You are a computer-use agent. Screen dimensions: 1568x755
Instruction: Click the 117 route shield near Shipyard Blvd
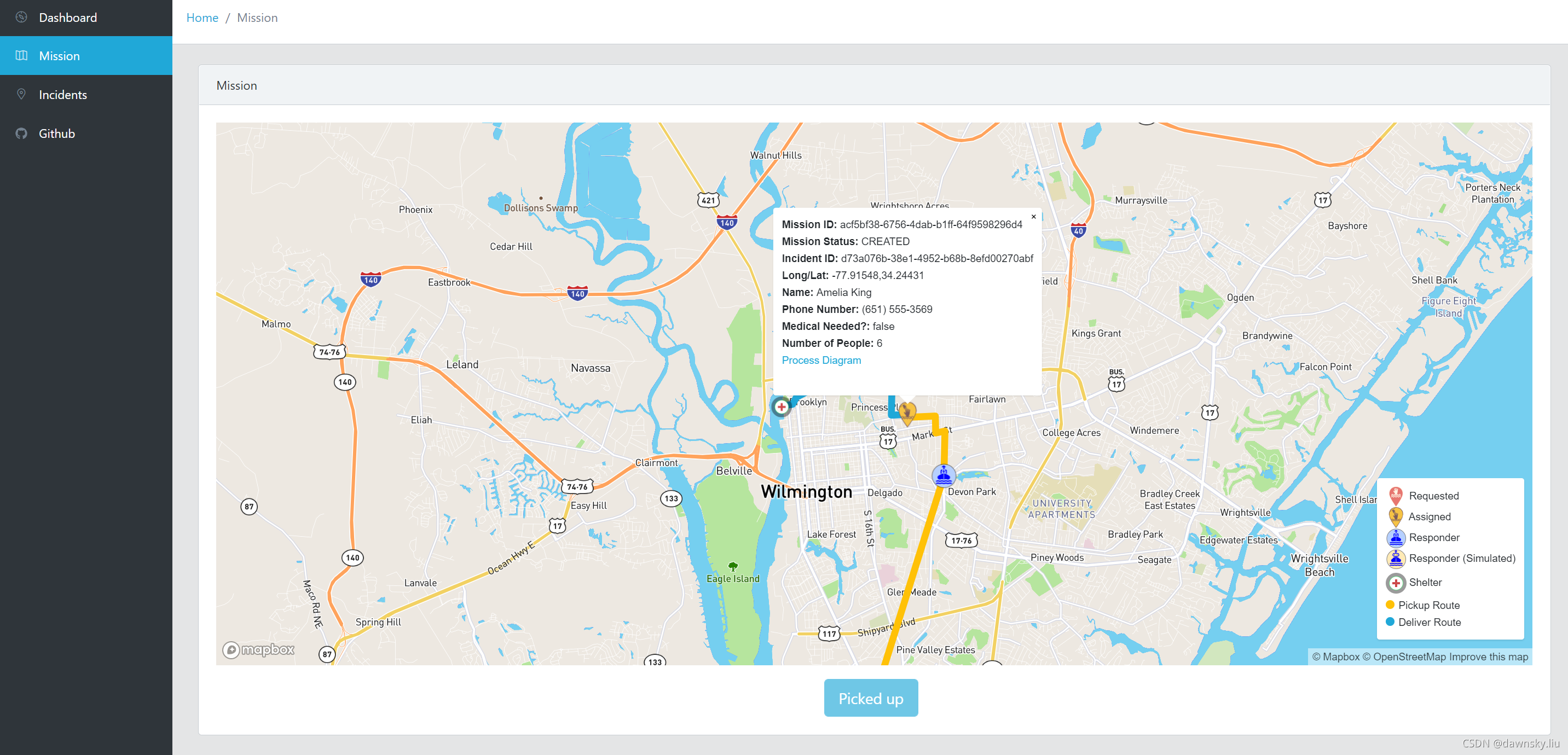tap(829, 634)
